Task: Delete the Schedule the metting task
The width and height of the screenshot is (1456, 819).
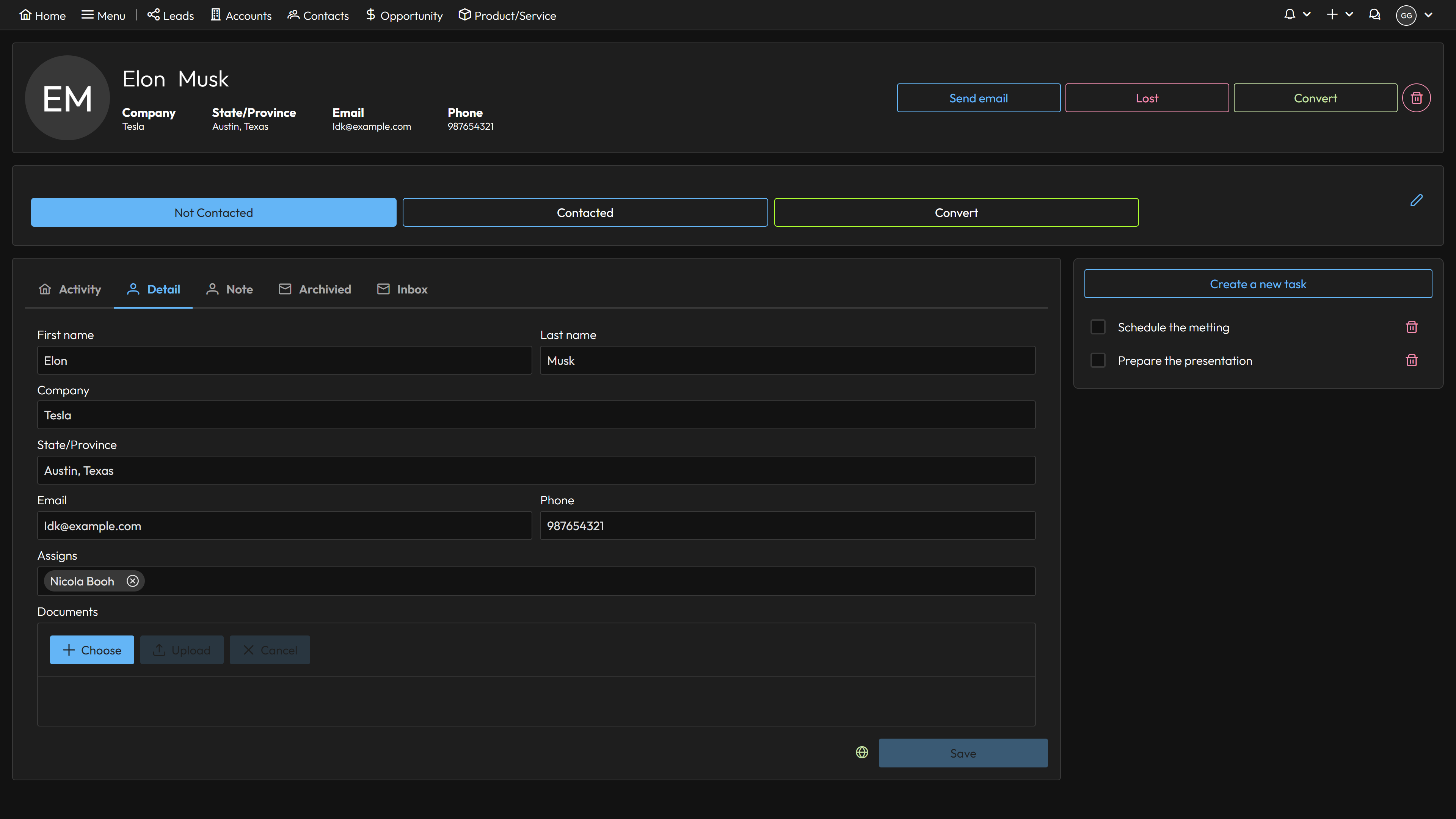Action: click(1411, 327)
